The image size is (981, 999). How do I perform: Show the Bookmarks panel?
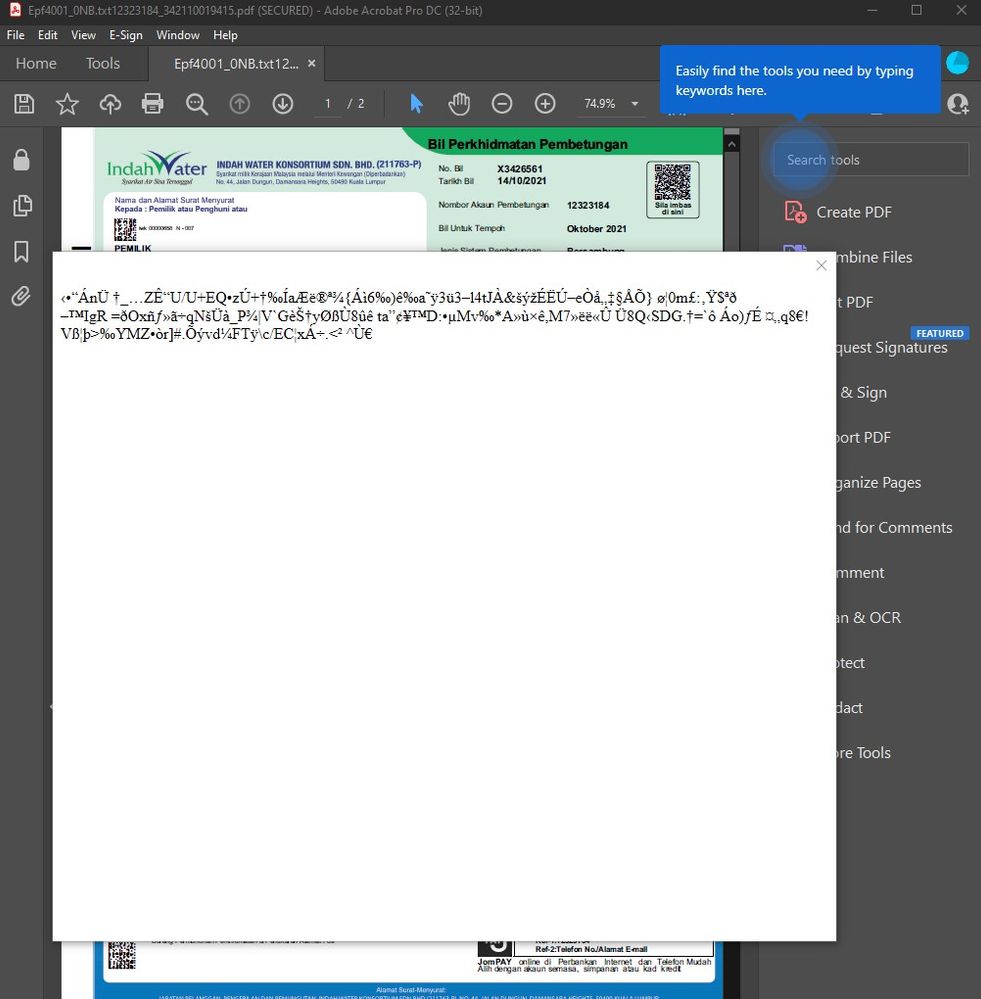pos(20,252)
